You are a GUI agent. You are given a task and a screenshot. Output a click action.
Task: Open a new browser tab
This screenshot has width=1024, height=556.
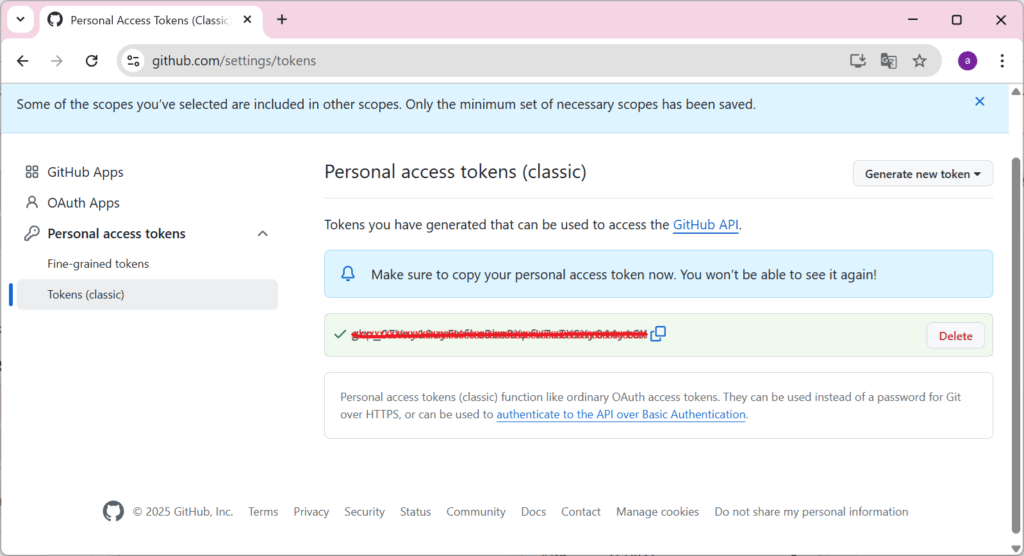pyautogui.click(x=281, y=20)
